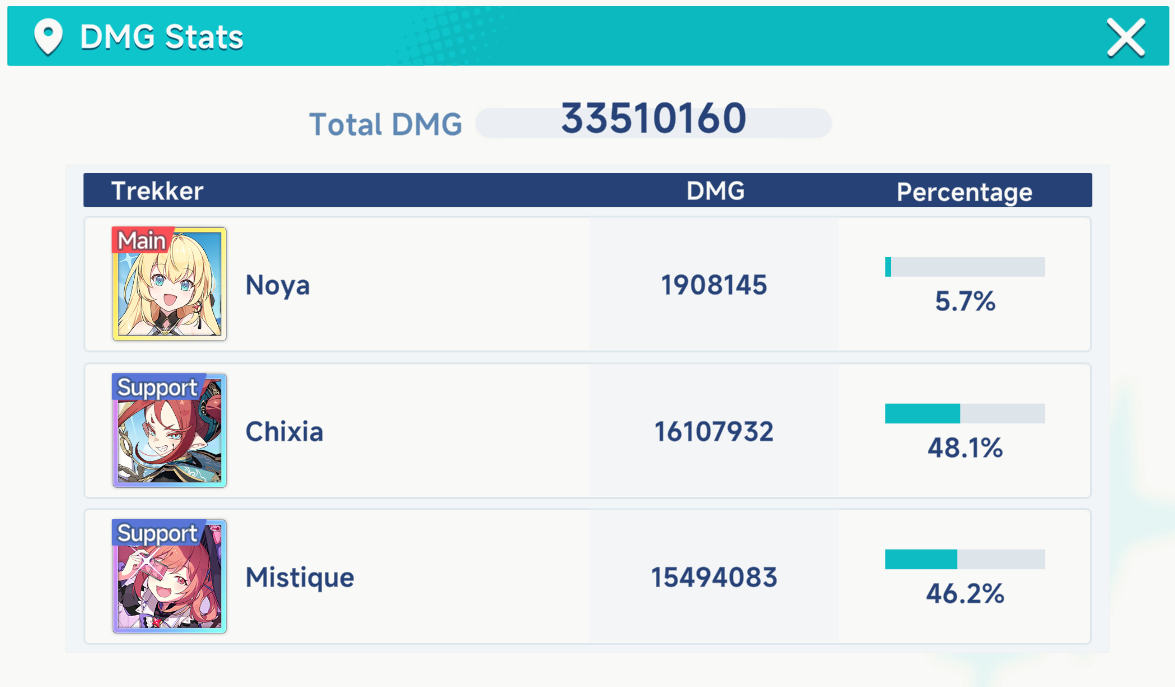Click the Total DMG value 33510160
This screenshot has width=1175, height=687.
pyautogui.click(x=653, y=119)
